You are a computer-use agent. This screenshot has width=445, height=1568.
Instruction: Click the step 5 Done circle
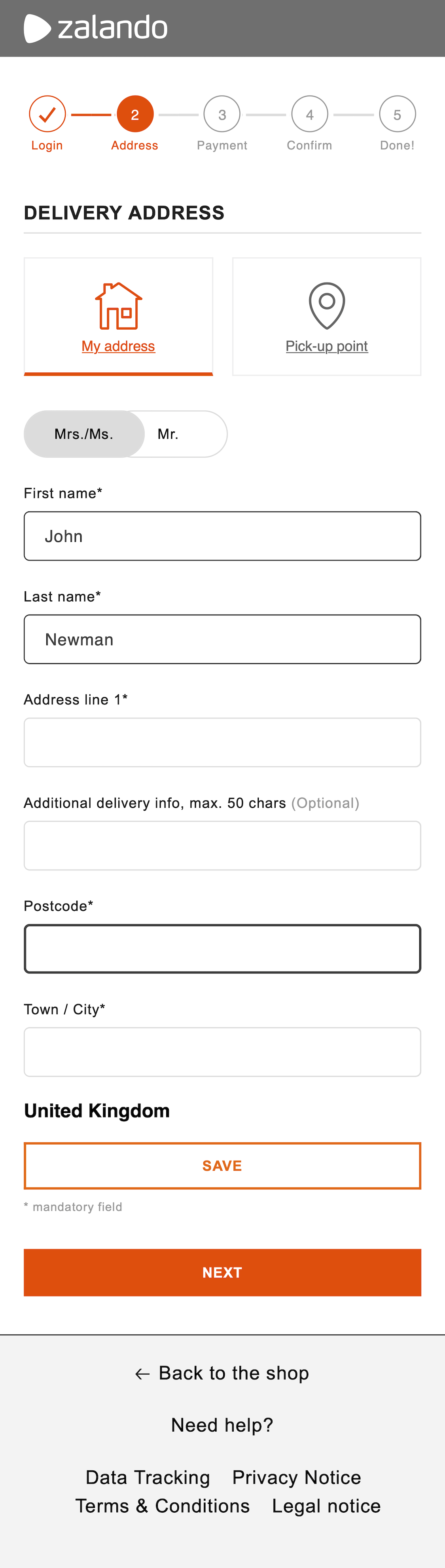(397, 114)
